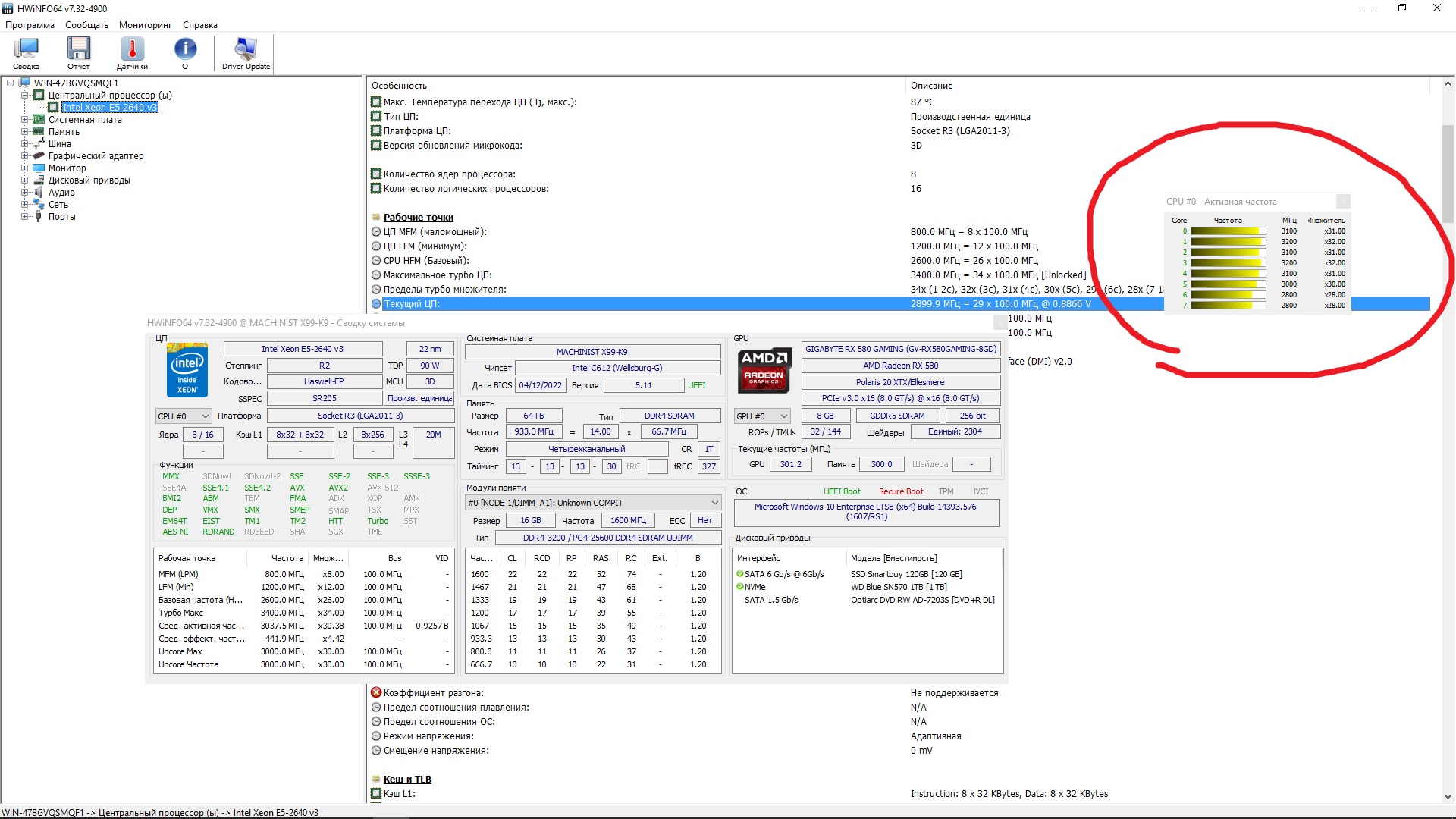Select Intel Xeon E5-2640 v3 tree item
This screenshot has width=1456, height=819.
click(109, 108)
